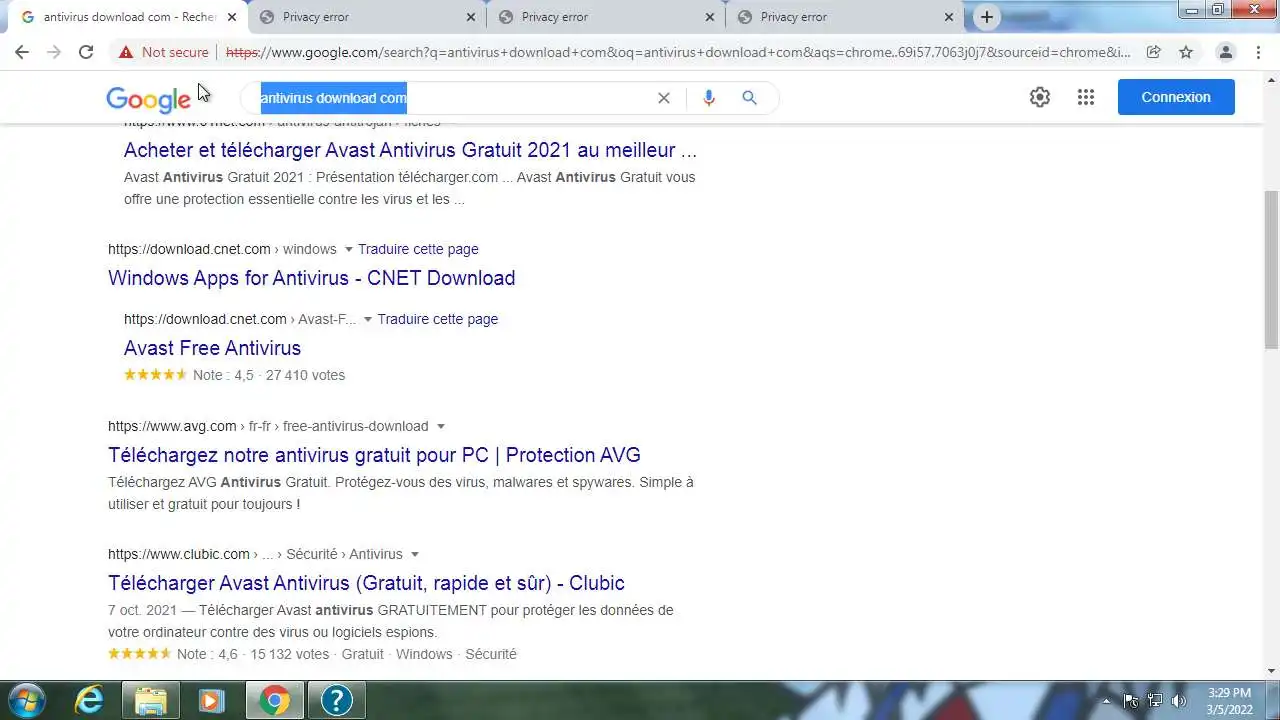Click the Connexion sign-in button
The width and height of the screenshot is (1280, 720).
coord(1176,97)
